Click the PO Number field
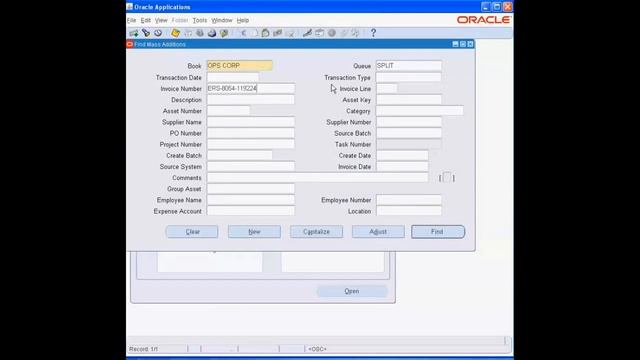Viewport: 640px width, 360px height. (x=251, y=133)
